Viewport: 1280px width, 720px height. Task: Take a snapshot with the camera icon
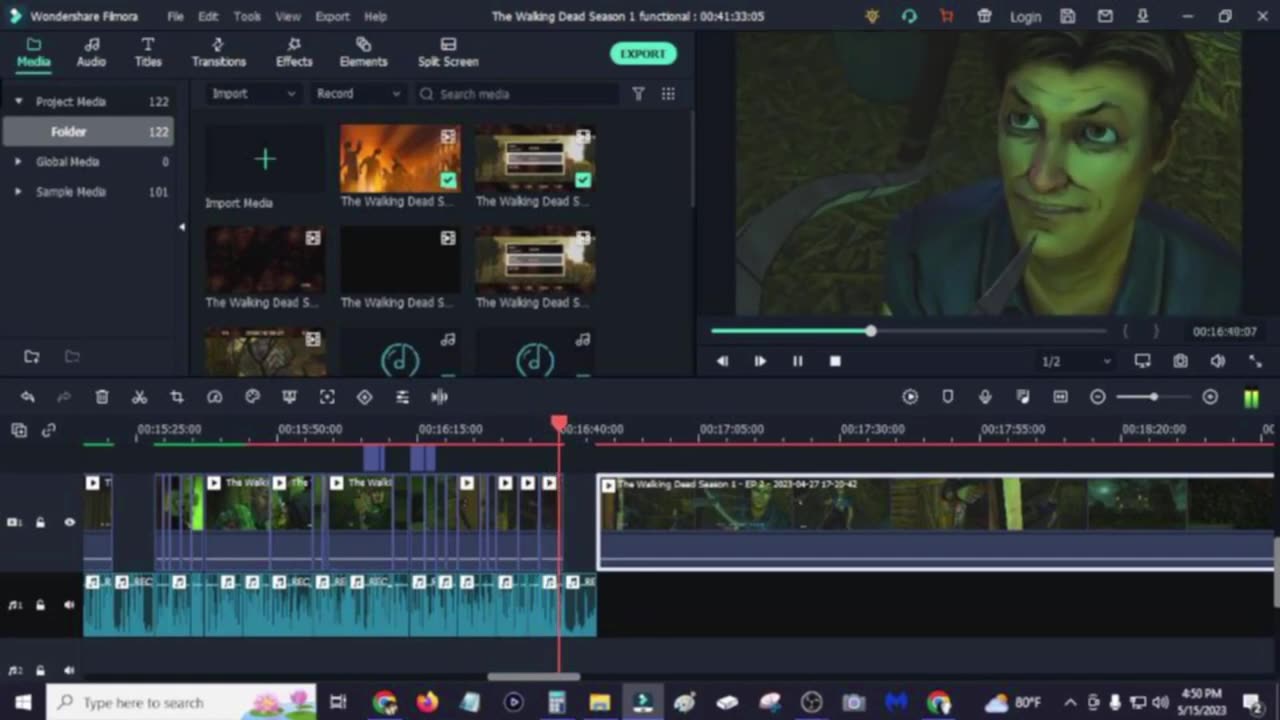[1180, 361]
